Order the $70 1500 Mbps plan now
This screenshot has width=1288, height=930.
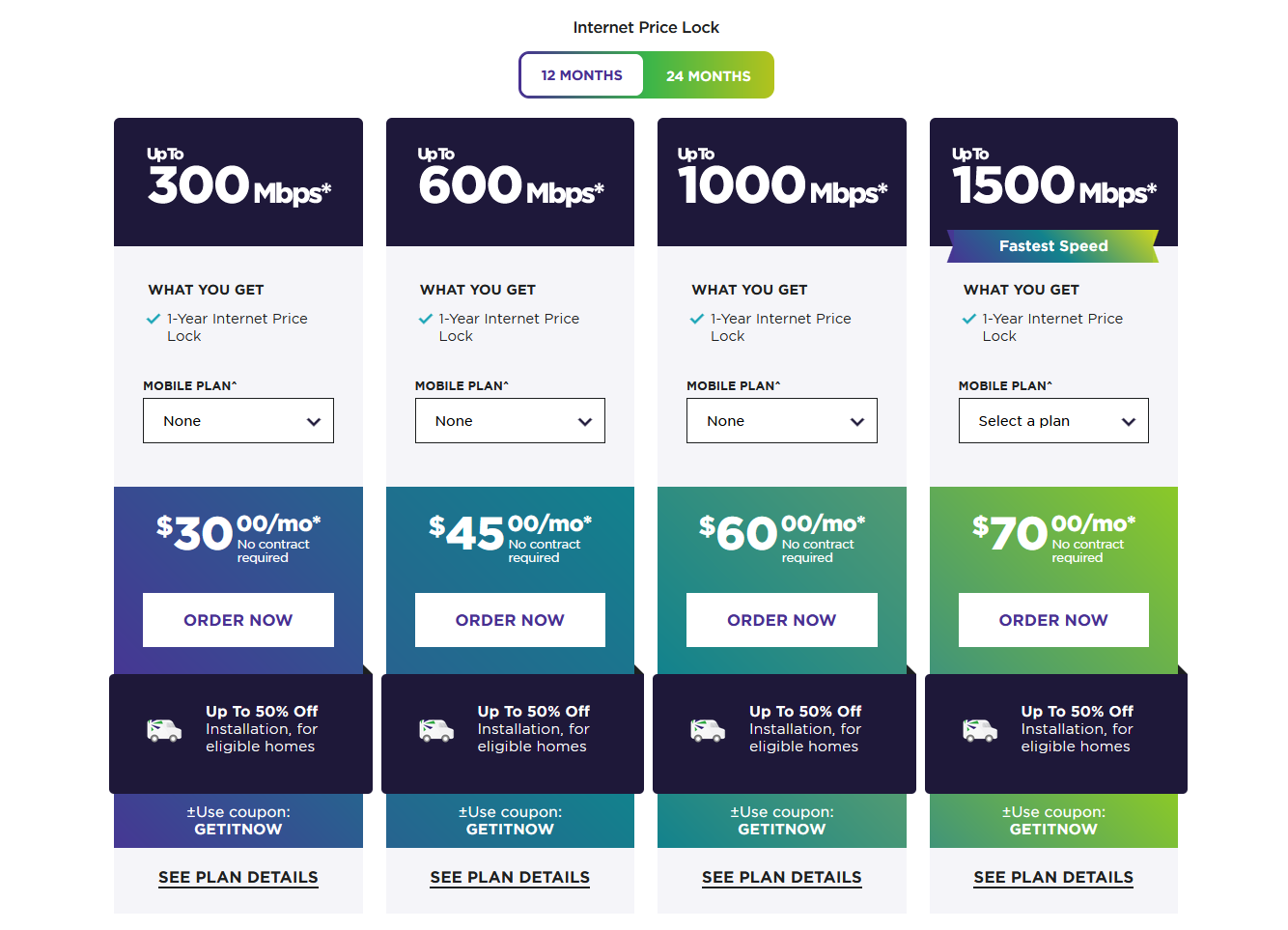coord(1053,620)
